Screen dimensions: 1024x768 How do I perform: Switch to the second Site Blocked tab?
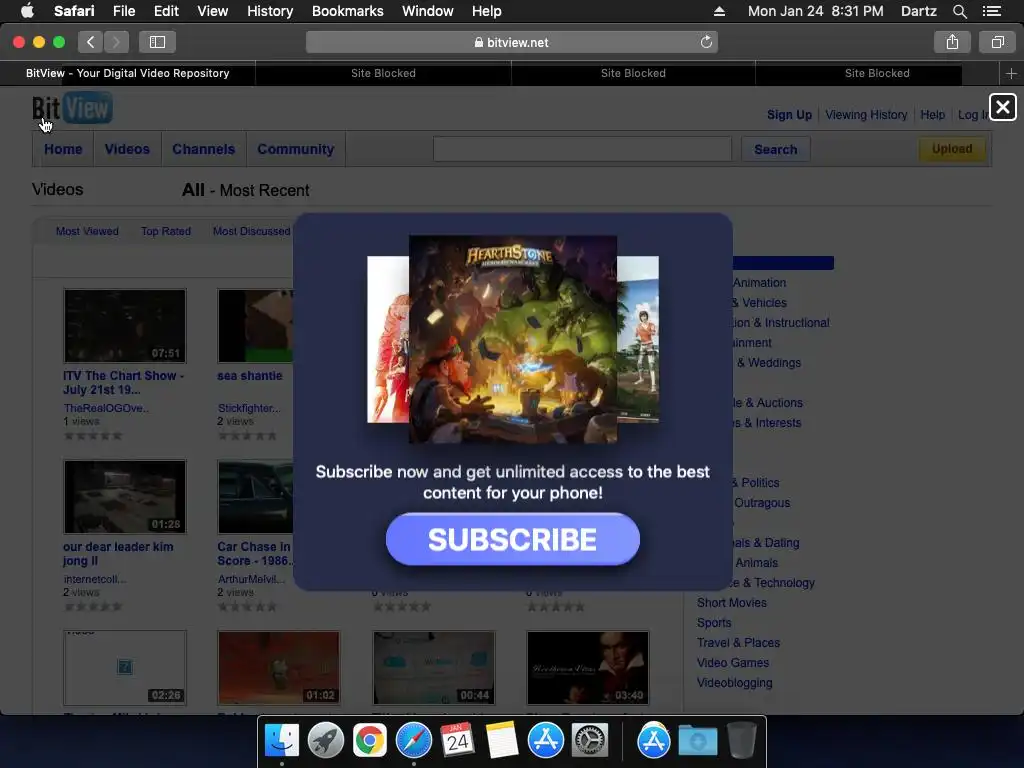(633, 73)
